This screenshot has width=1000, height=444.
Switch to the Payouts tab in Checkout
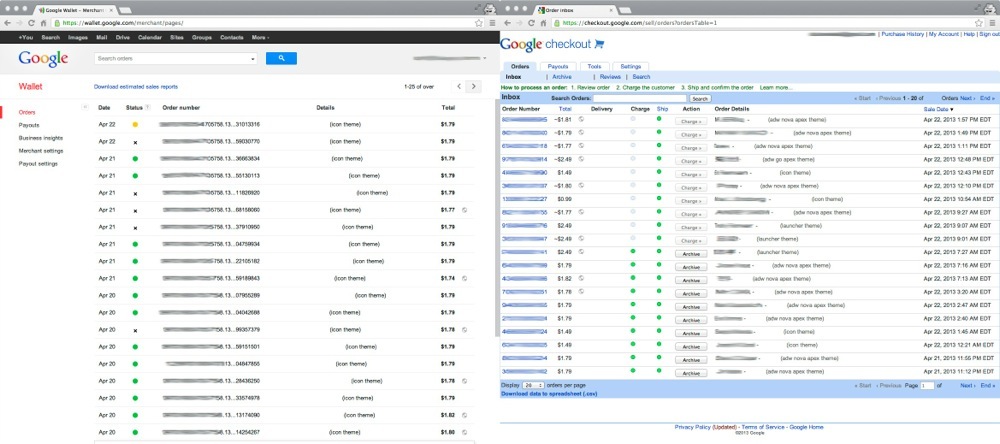pos(557,66)
